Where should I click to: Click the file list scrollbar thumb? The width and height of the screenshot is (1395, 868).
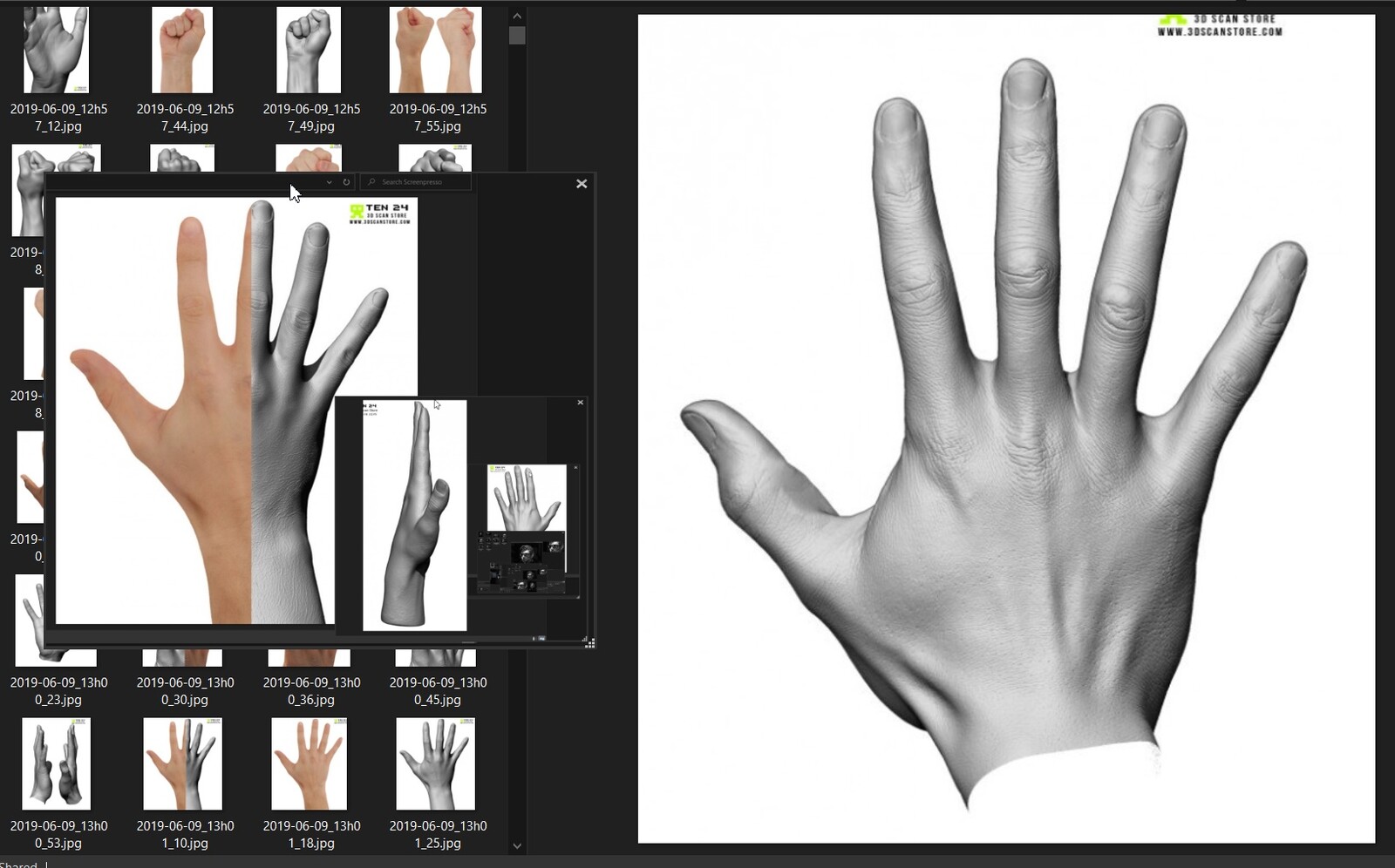coord(517,36)
